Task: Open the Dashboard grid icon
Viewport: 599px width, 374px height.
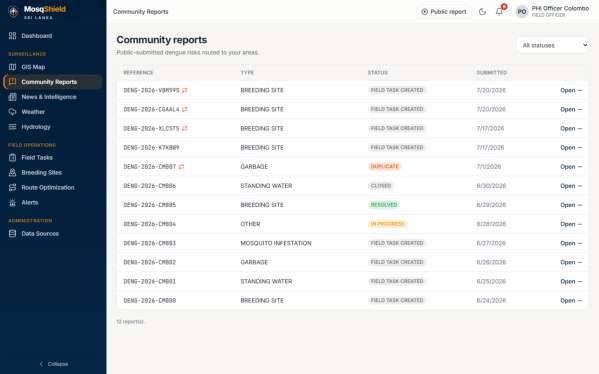Action: (13, 36)
